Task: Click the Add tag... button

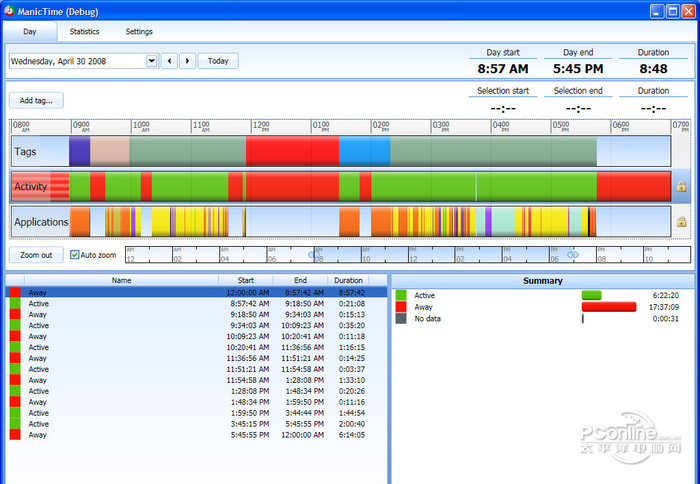Action: pos(36,100)
